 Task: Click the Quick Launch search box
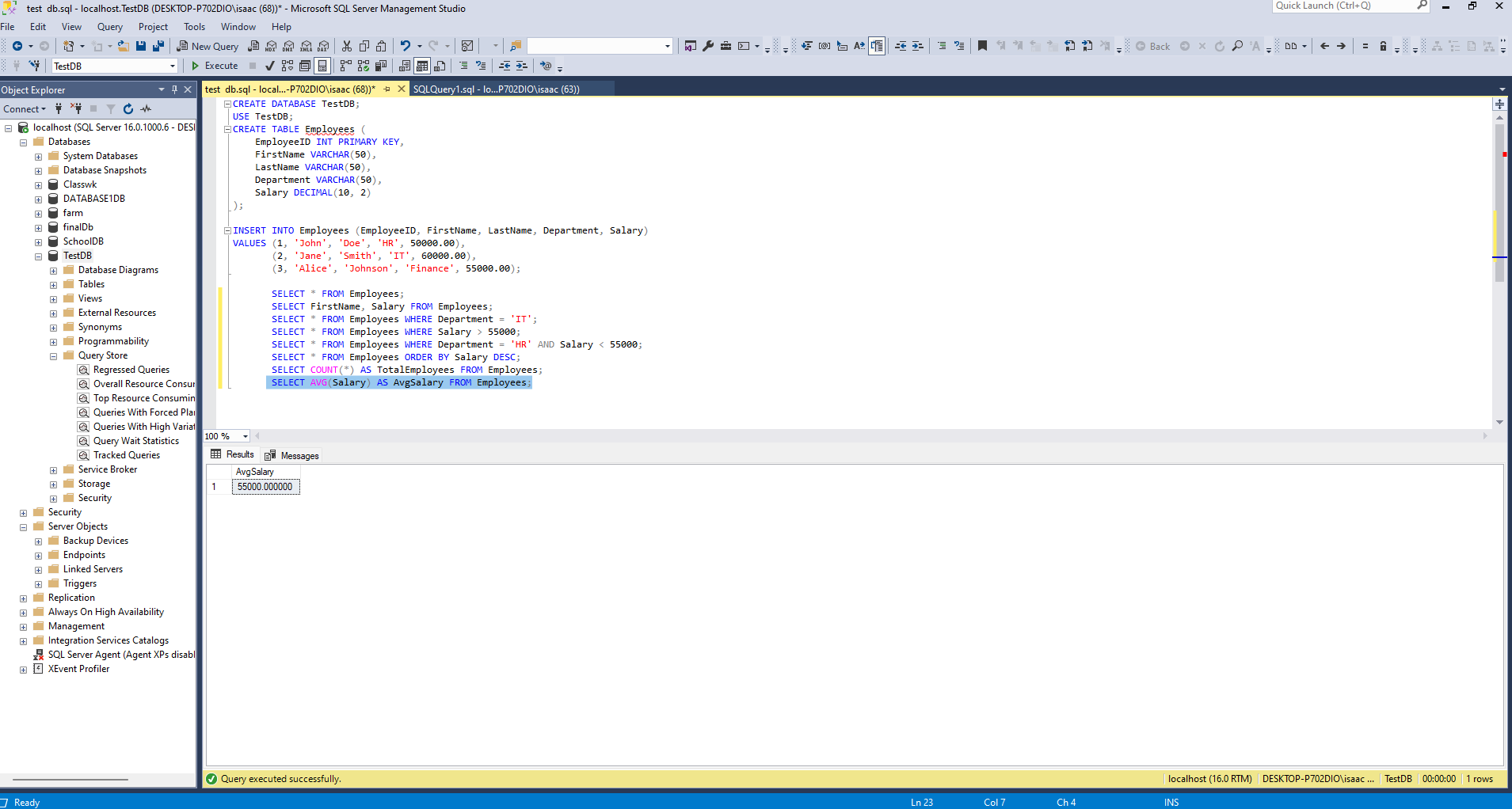[x=1346, y=6]
